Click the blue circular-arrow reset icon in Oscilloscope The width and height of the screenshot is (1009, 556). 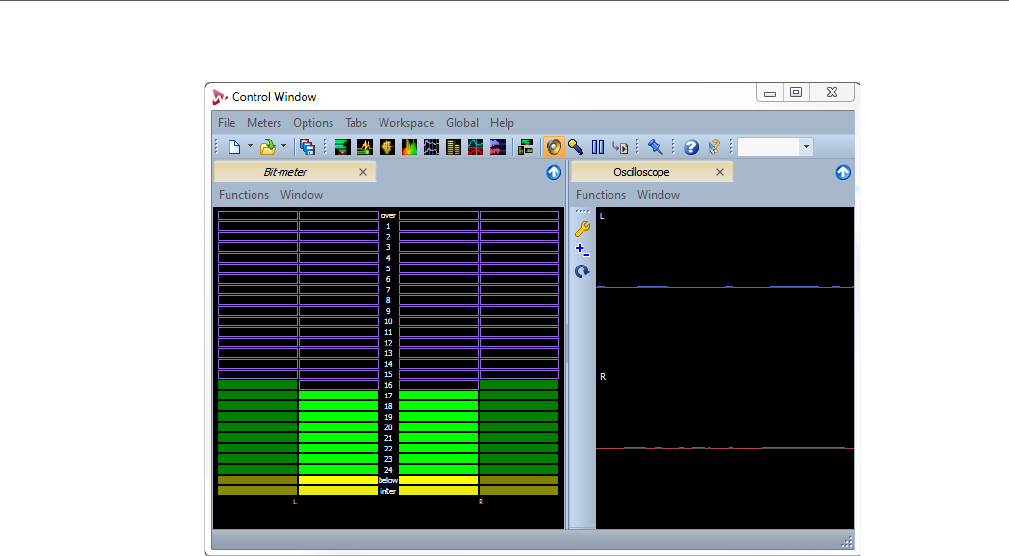click(582, 271)
